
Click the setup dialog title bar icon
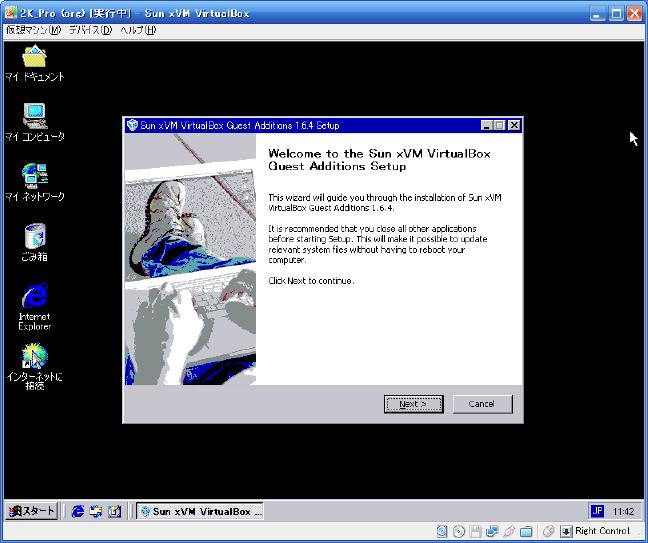click(x=132, y=125)
